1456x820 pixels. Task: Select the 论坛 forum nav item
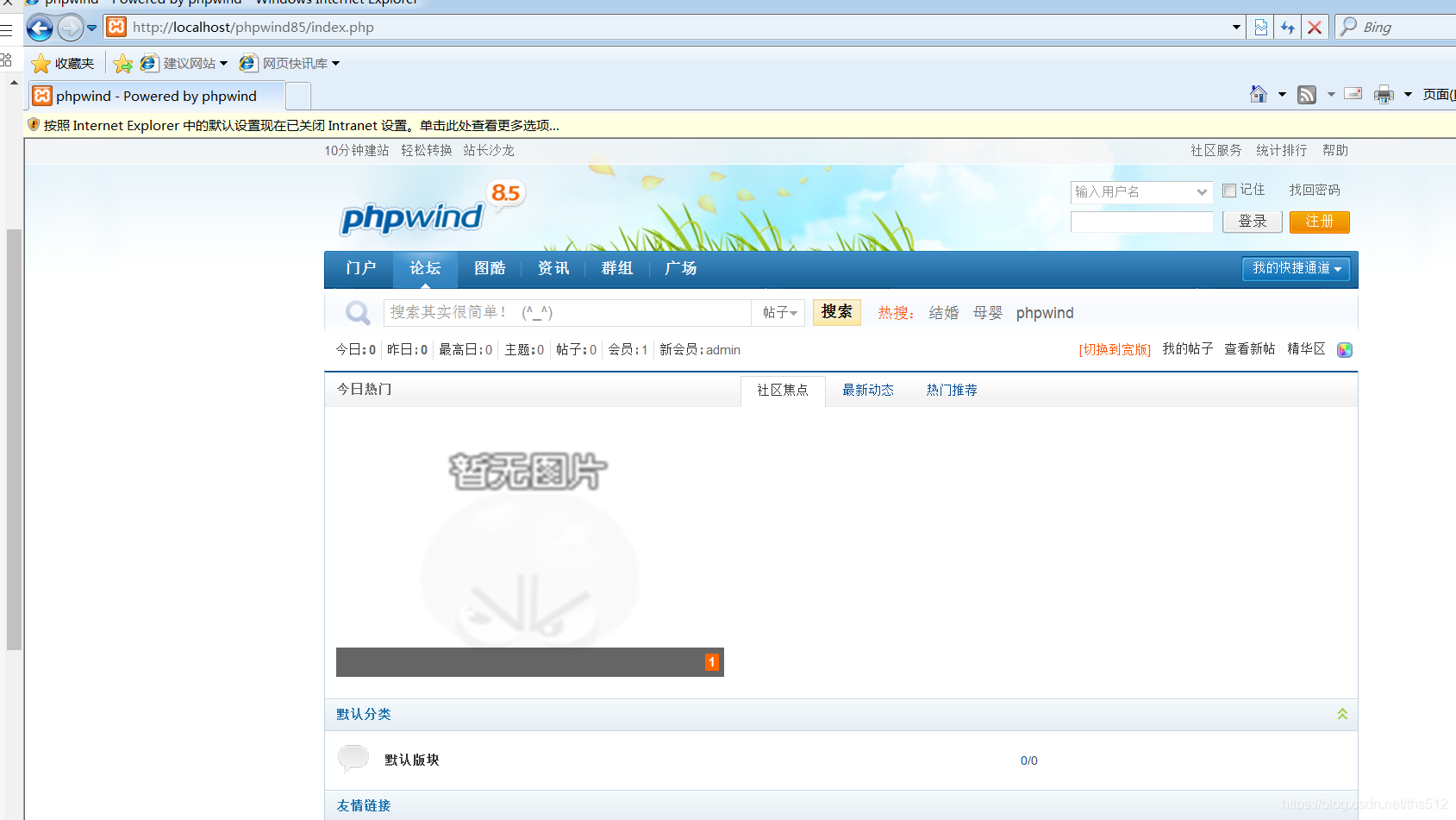[x=425, y=268]
